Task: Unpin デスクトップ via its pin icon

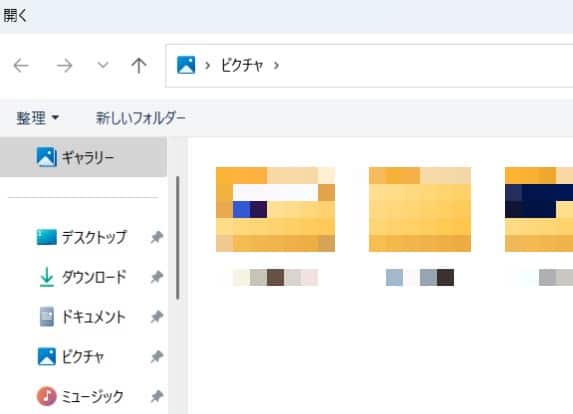Action: coord(157,238)
